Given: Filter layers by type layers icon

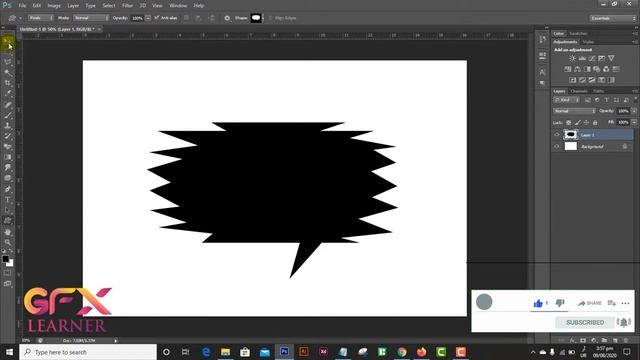Looking at the screenshot, I should click(x=607, y=100).
